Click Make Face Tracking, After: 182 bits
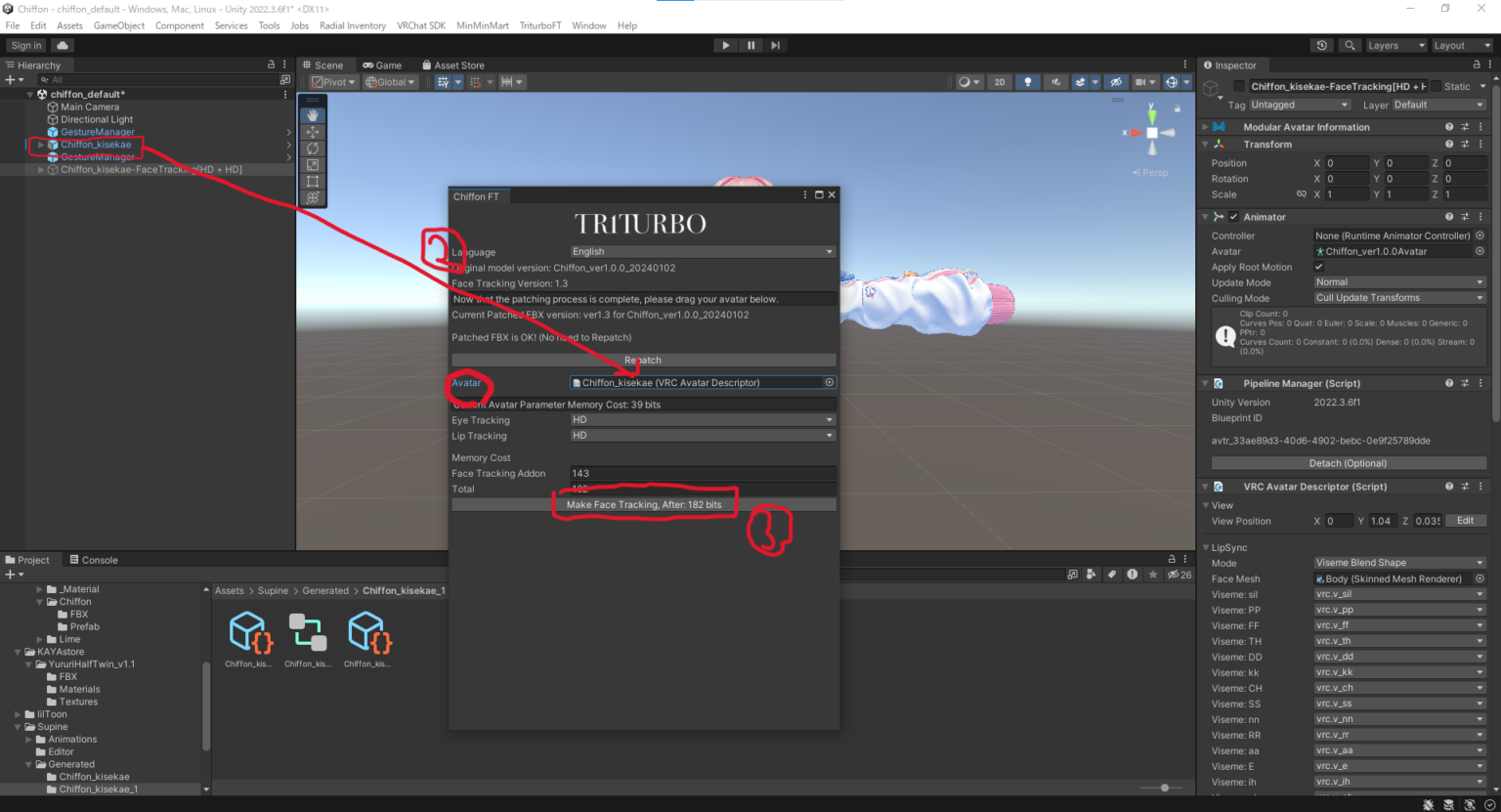Image resolution: width=1501 pixels, height=812 pixels. point(645,503)
